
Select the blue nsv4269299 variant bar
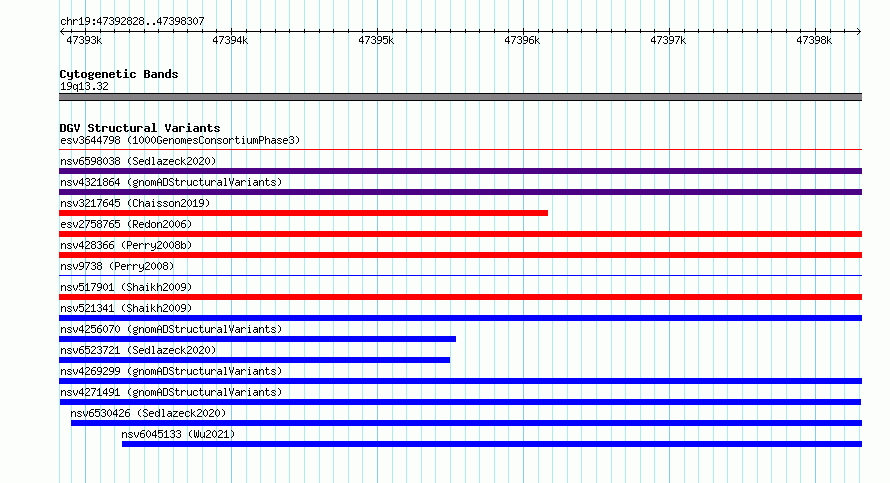[460, 381]
